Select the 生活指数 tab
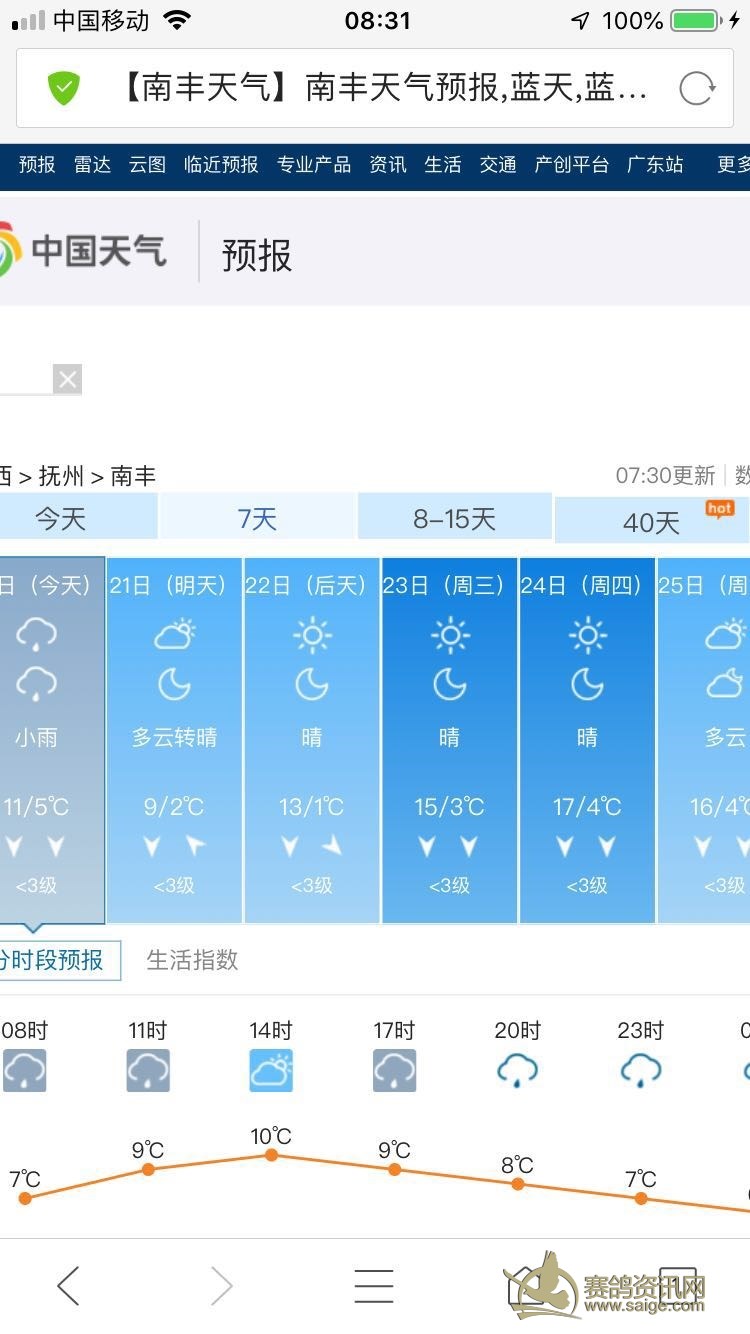The height and width of the screenshot is (1334, 750). point(192,960)
